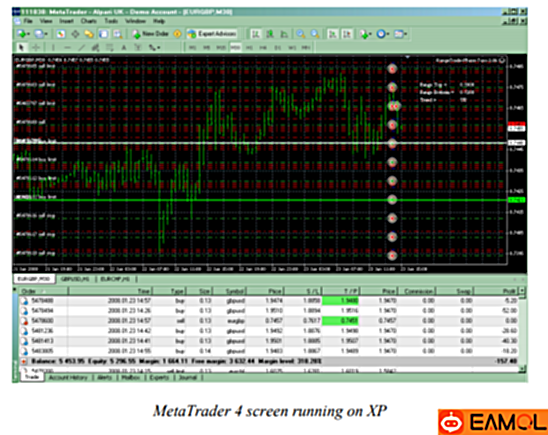Select the cursor arrow tool
The height and width of the screenshot is (435, 548).
pyautogui.click(x=21, y=47)
